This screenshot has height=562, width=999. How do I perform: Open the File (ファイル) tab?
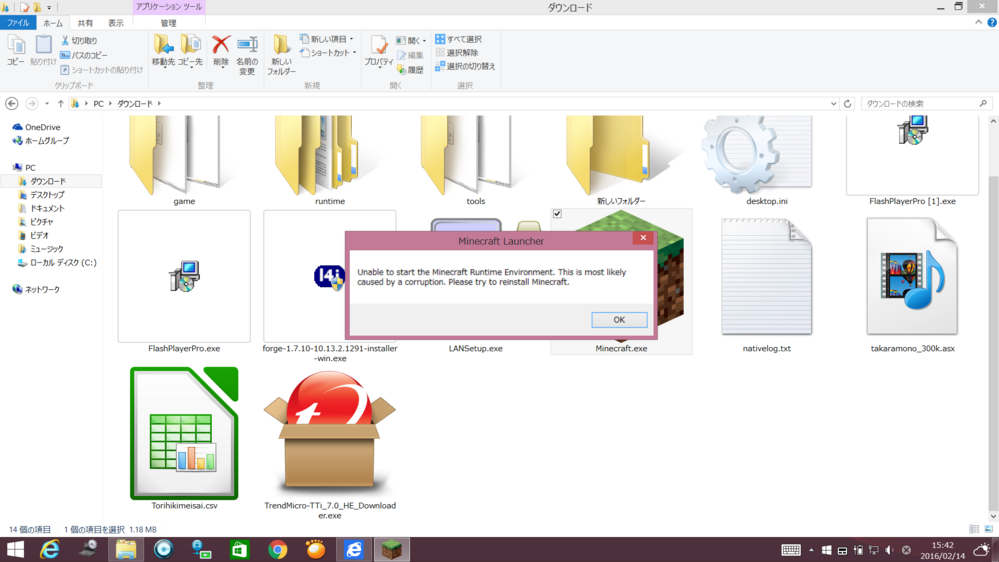click(x=18, y=22)
